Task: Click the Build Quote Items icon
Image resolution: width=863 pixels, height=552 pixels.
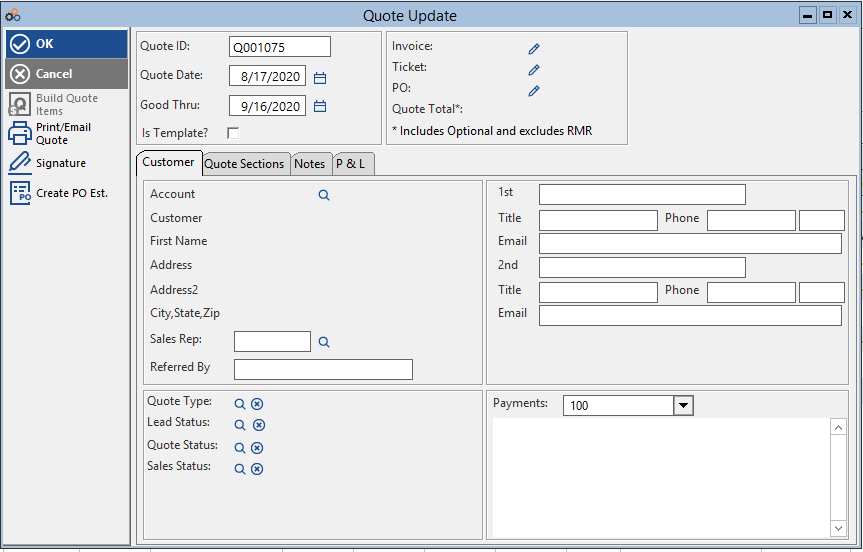Action: pyautogui.click(x=20, y=104)
